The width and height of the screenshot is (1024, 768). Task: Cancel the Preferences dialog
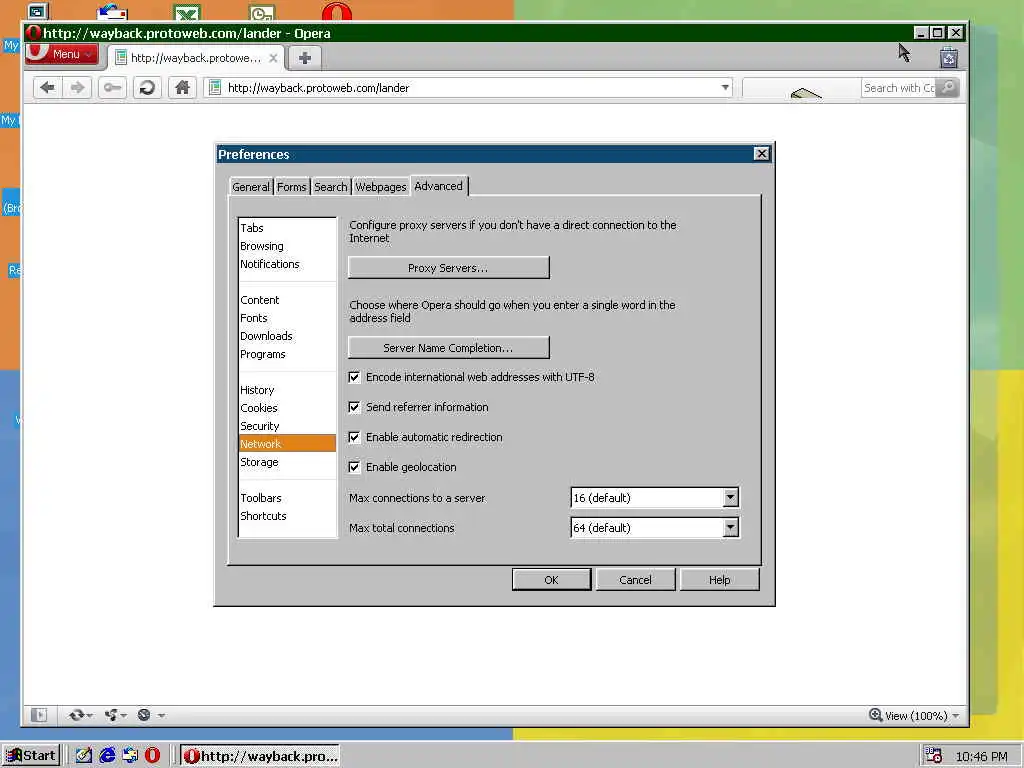[635, 579]
